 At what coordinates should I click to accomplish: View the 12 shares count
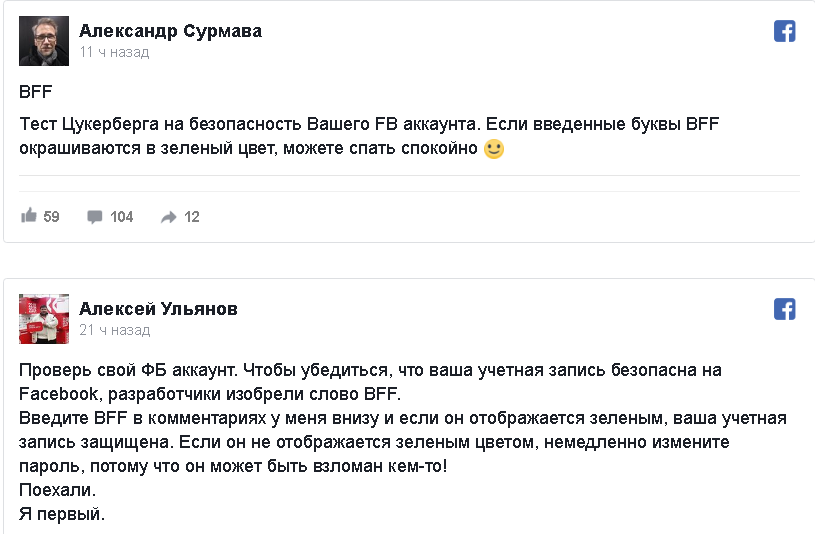(192, 217)
